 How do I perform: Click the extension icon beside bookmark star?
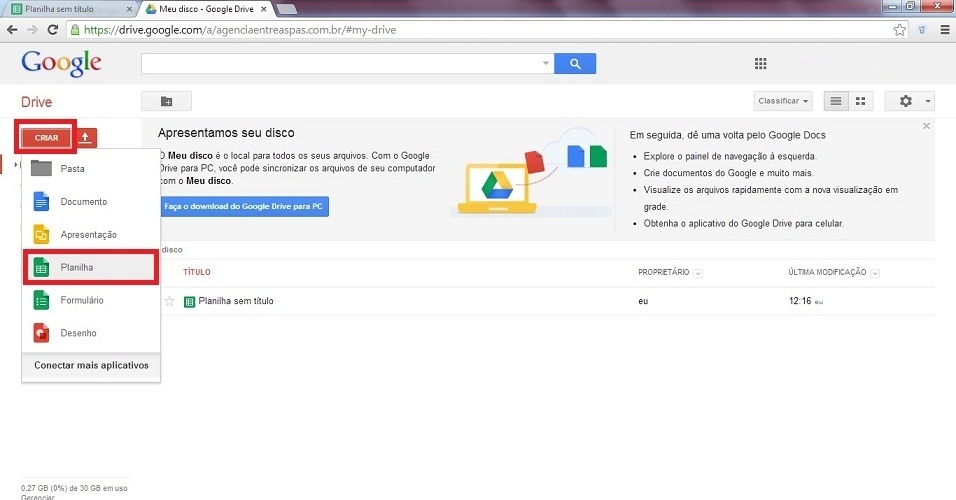[922, 29]
